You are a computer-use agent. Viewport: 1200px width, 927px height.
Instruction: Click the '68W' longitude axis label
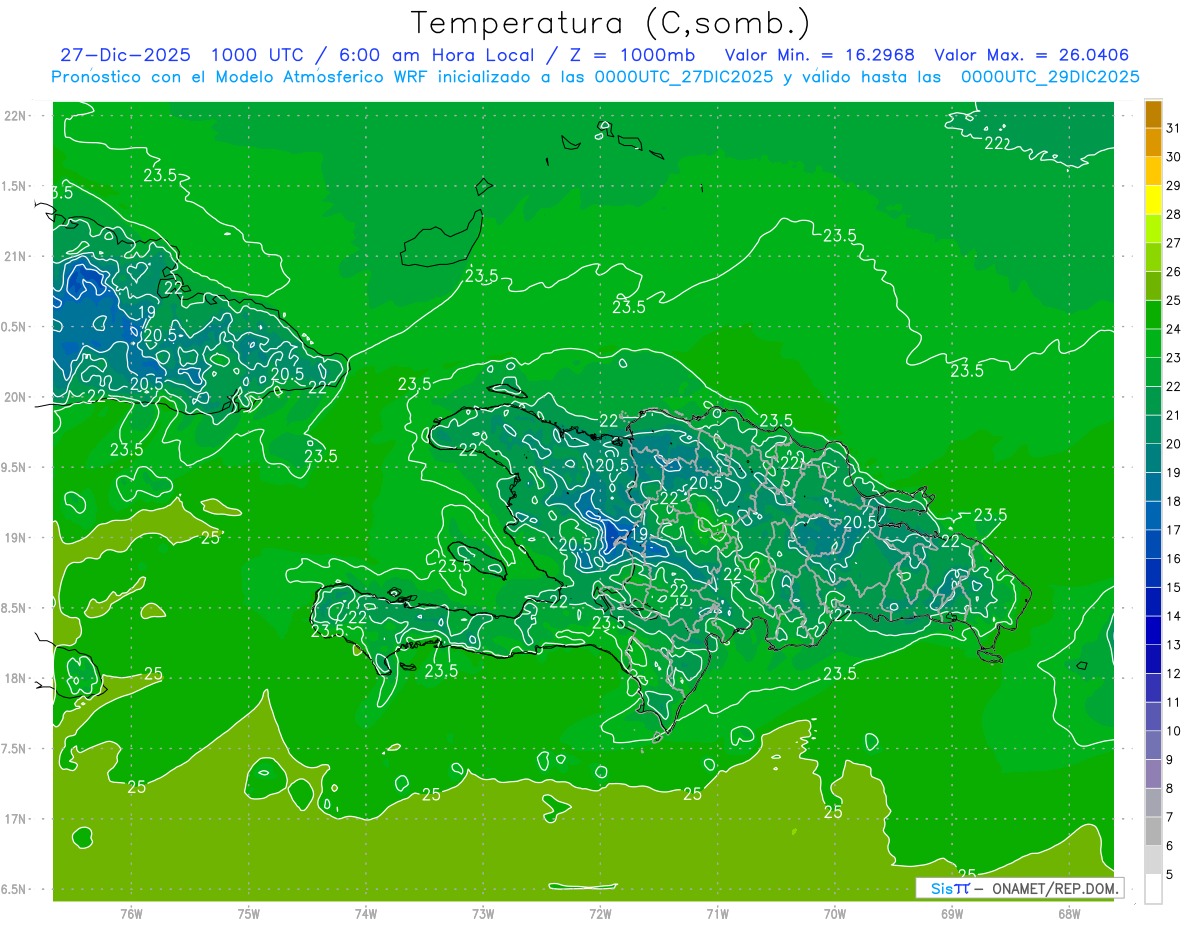click(1069, 913)
